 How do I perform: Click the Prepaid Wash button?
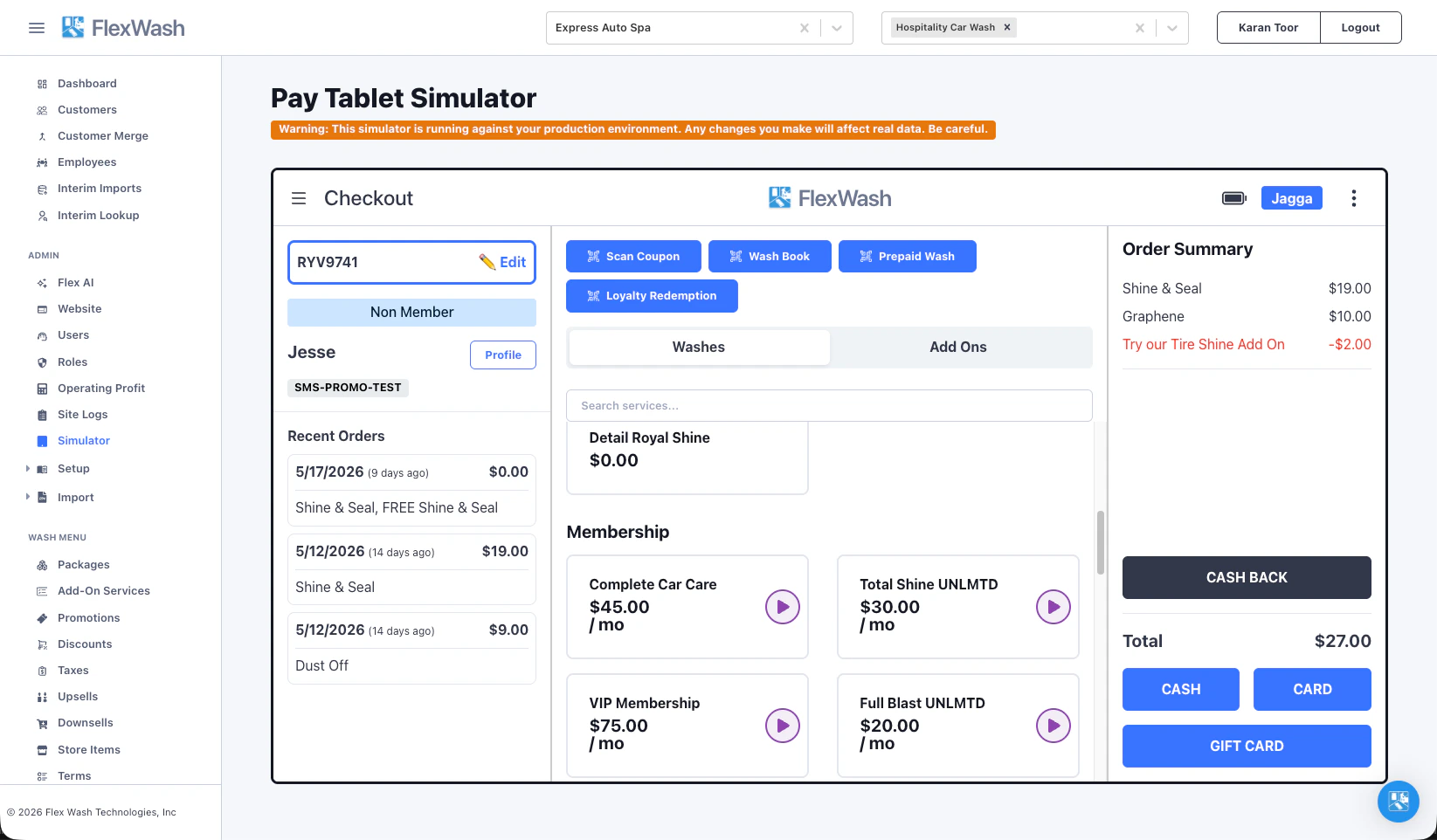[907, 257]
